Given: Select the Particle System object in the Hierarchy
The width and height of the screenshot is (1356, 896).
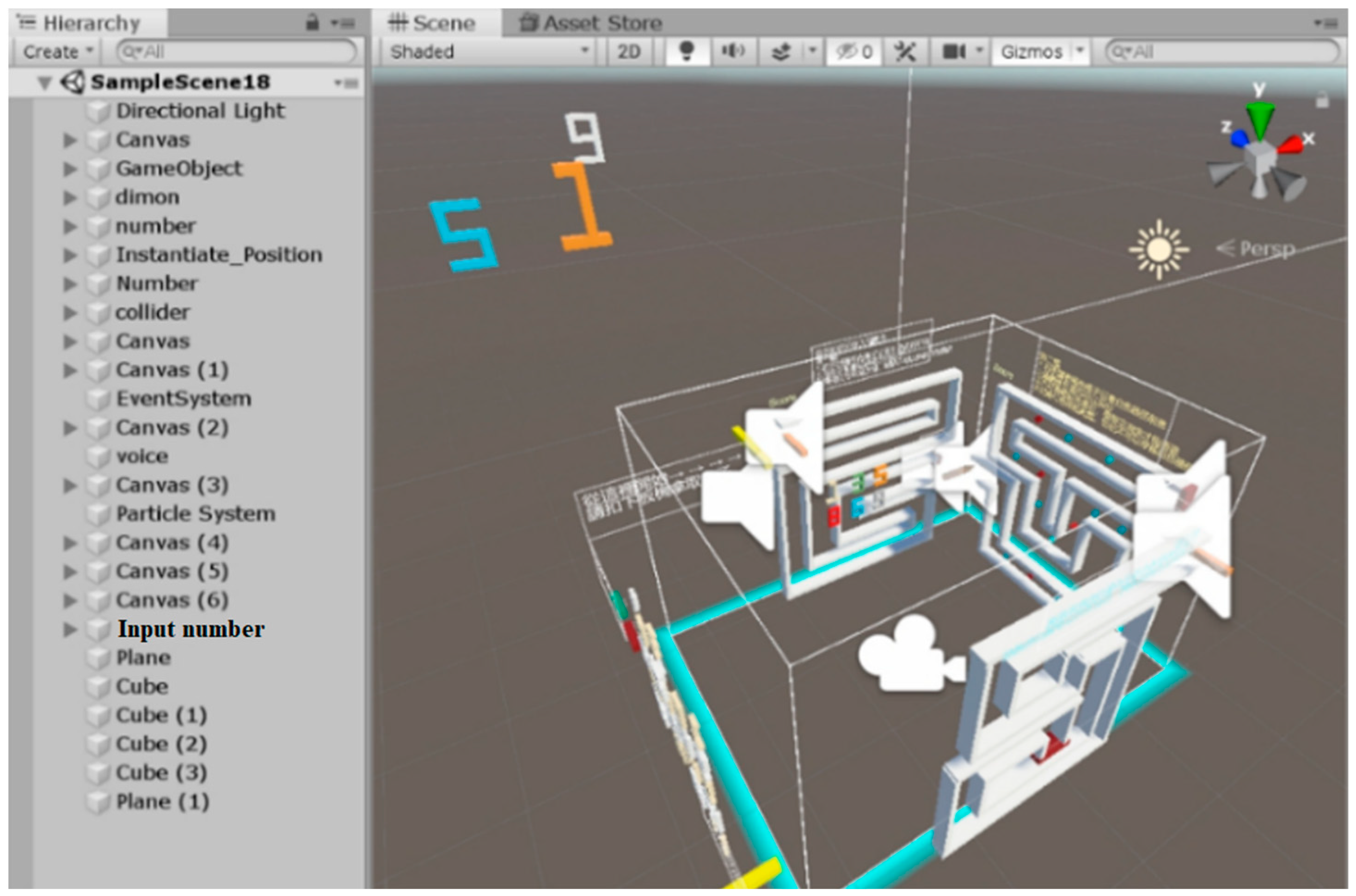Looking at the screenshot, I should coord(196,514).
